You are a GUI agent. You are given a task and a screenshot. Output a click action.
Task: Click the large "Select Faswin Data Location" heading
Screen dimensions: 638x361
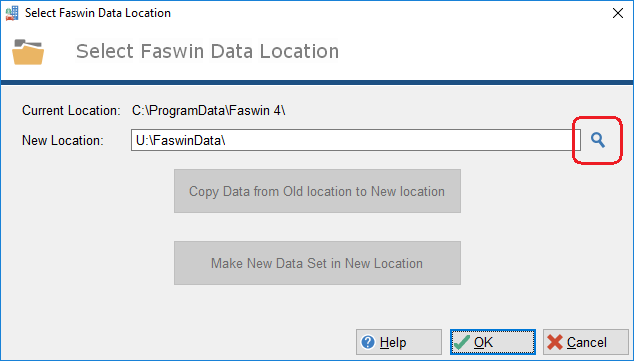coord(208,51)
